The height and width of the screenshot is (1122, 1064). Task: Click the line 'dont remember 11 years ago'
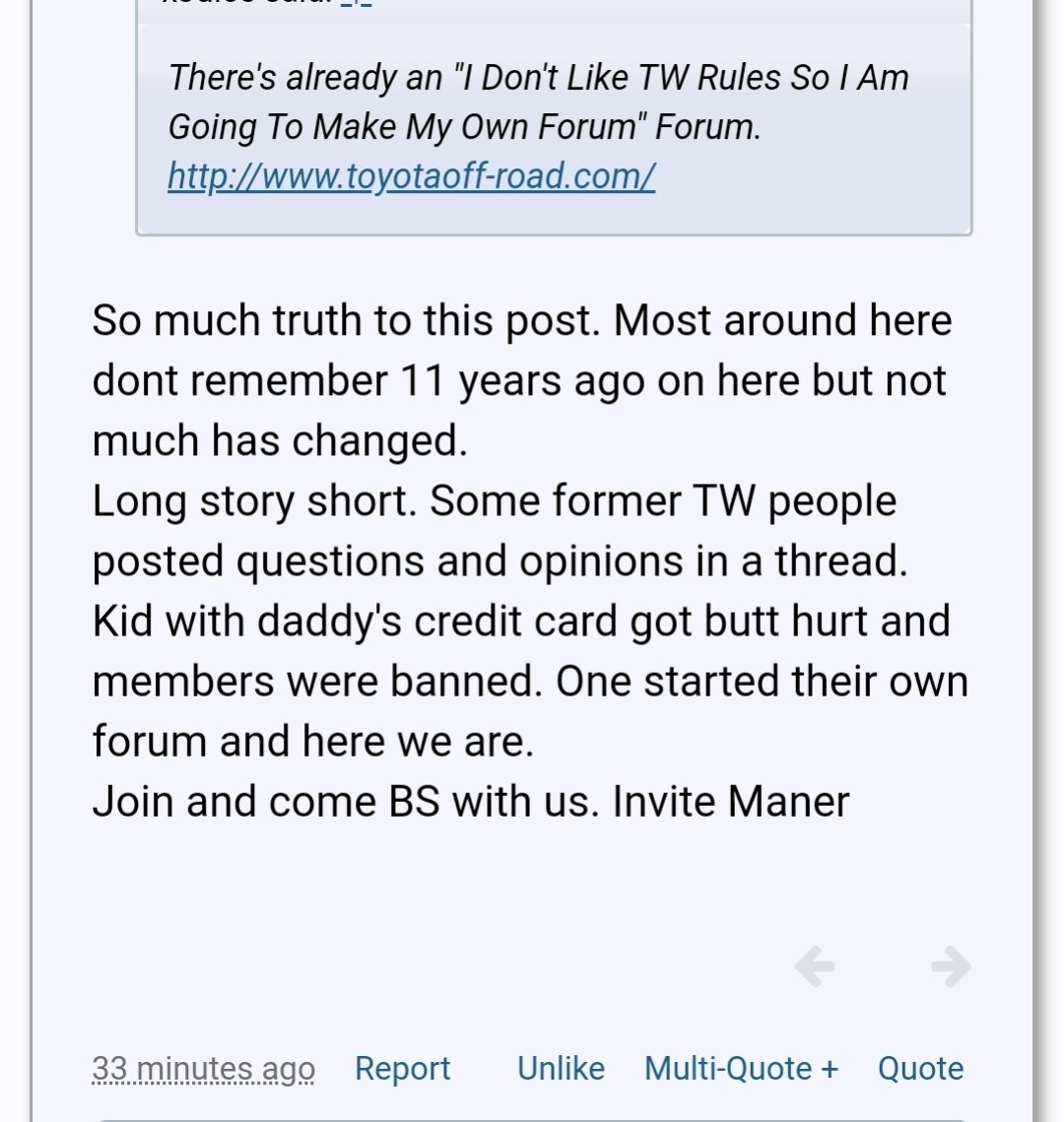(519, 380)
